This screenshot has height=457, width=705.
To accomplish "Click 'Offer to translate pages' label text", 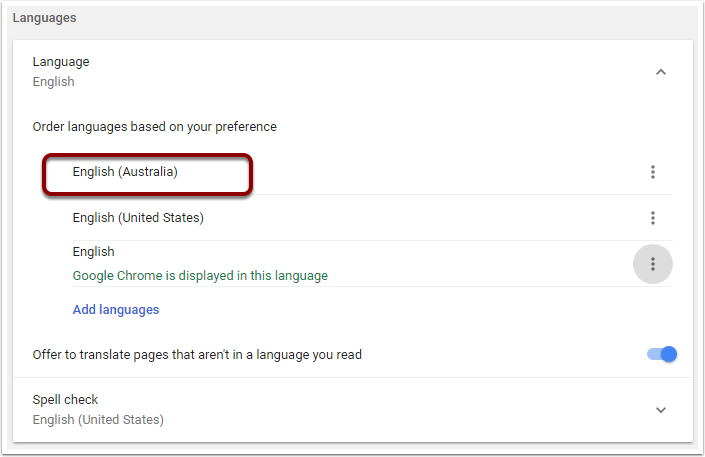I will pyautogui.click(x=197, y=354).
